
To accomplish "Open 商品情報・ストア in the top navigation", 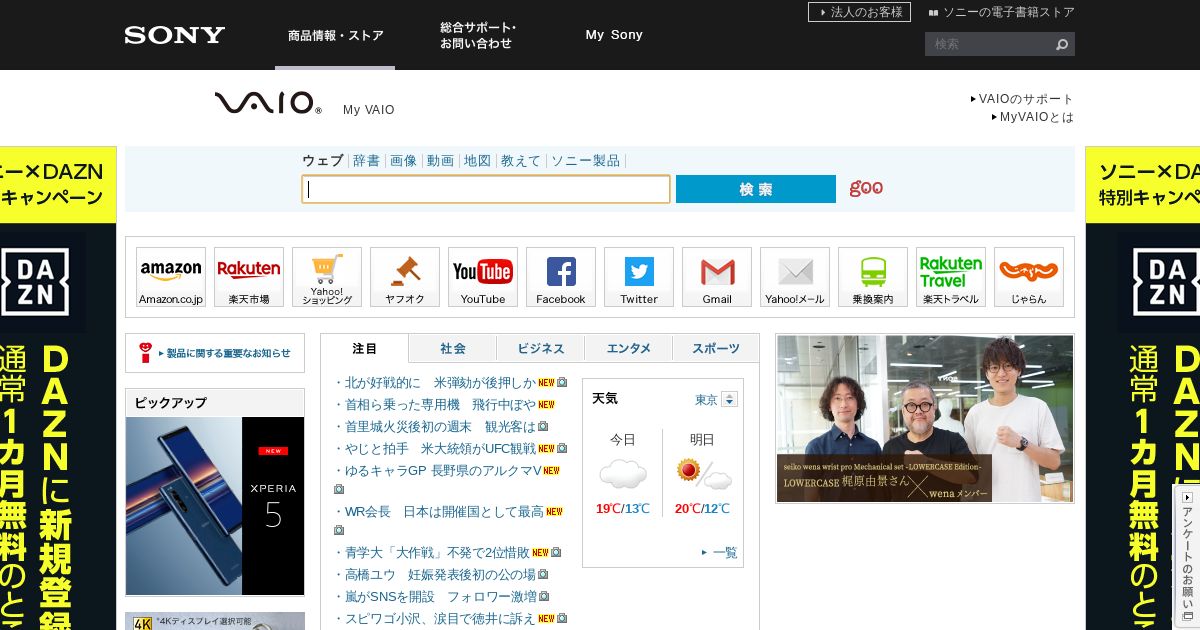I will click(335, 35).
